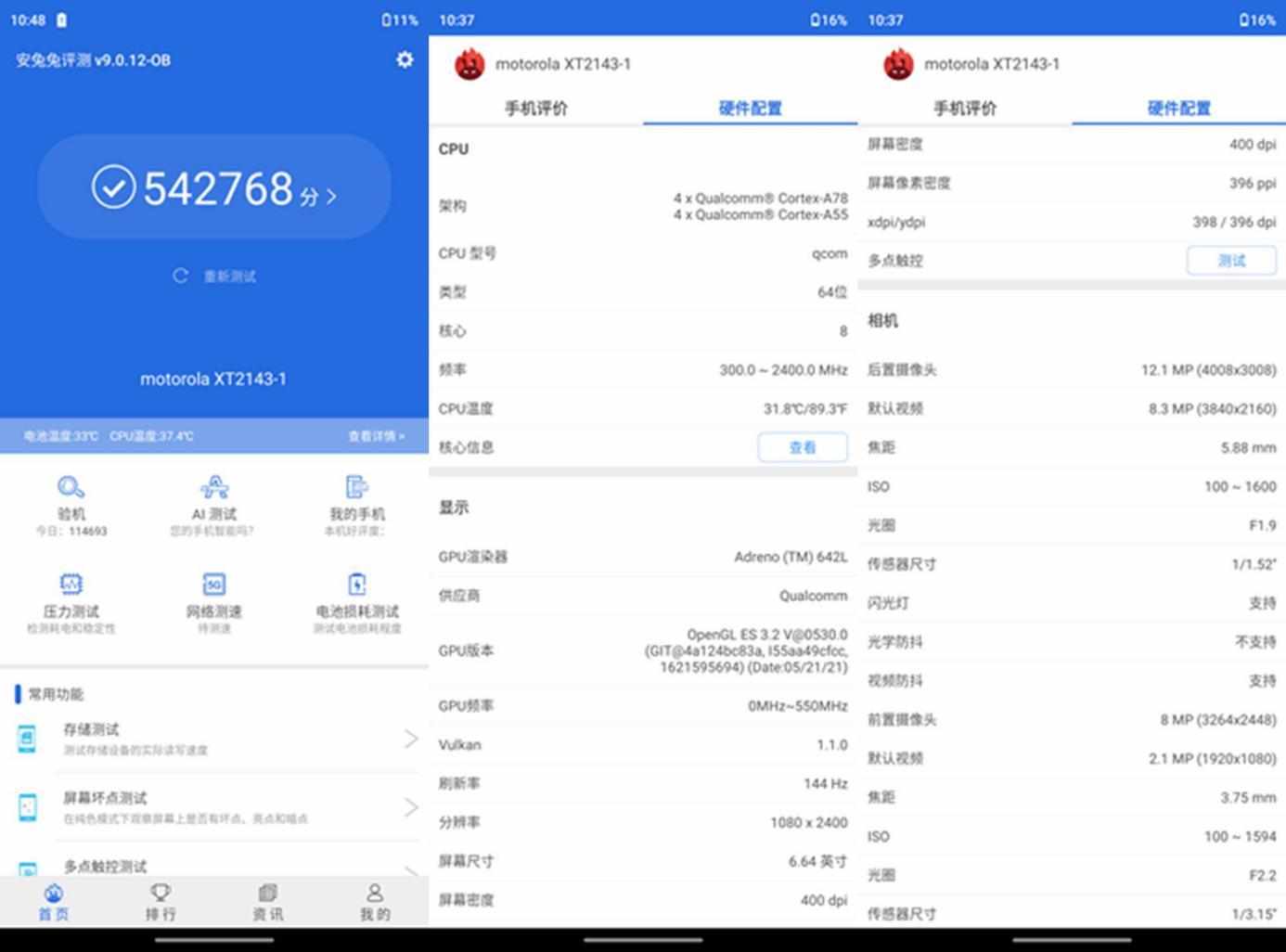Switch to 硬件配置 tab in middle screen
The height and width of the screenshot is (952, 1286).
click(x=751, y=109)
